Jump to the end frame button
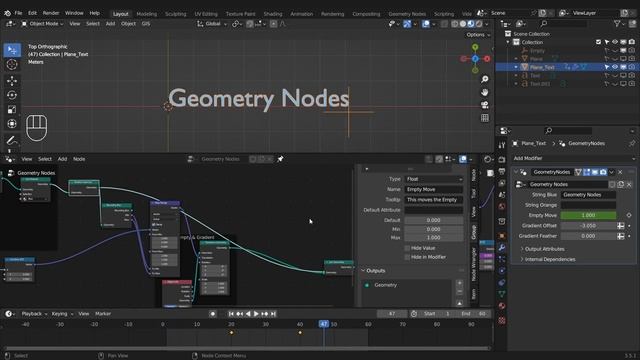 pyautogui.click(x=273, y=314)
